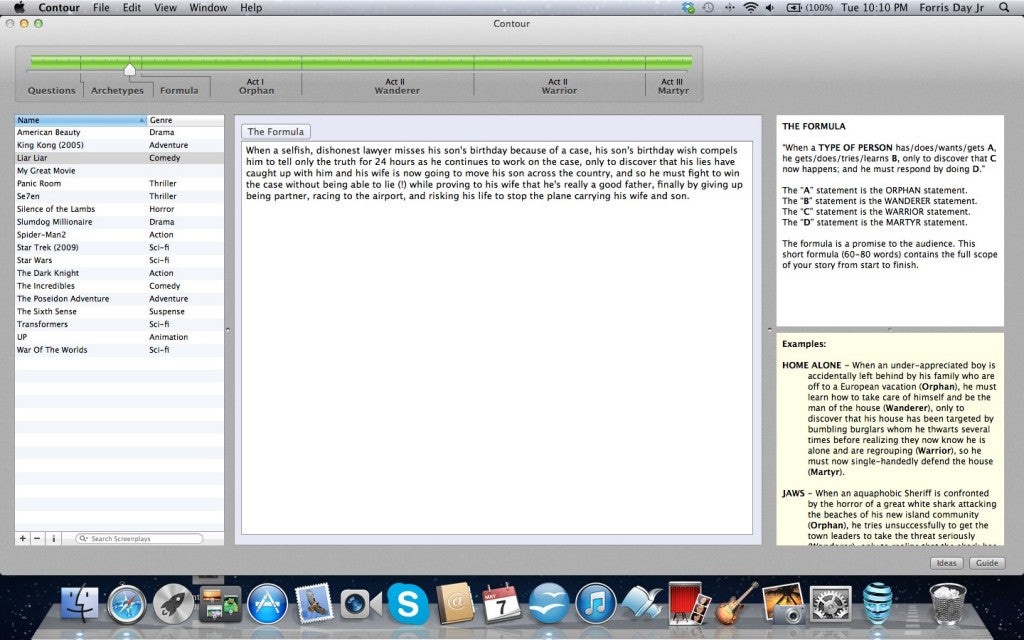The height and width of the screenshot is (640, 1024).
Task: Open the Trash in the Dock
Action: (948, 603)
